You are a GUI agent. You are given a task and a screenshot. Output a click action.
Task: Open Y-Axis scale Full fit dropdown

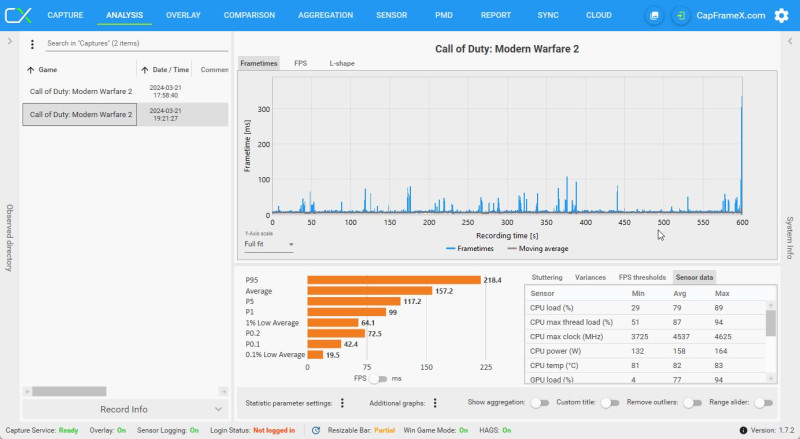pos(269,245)
